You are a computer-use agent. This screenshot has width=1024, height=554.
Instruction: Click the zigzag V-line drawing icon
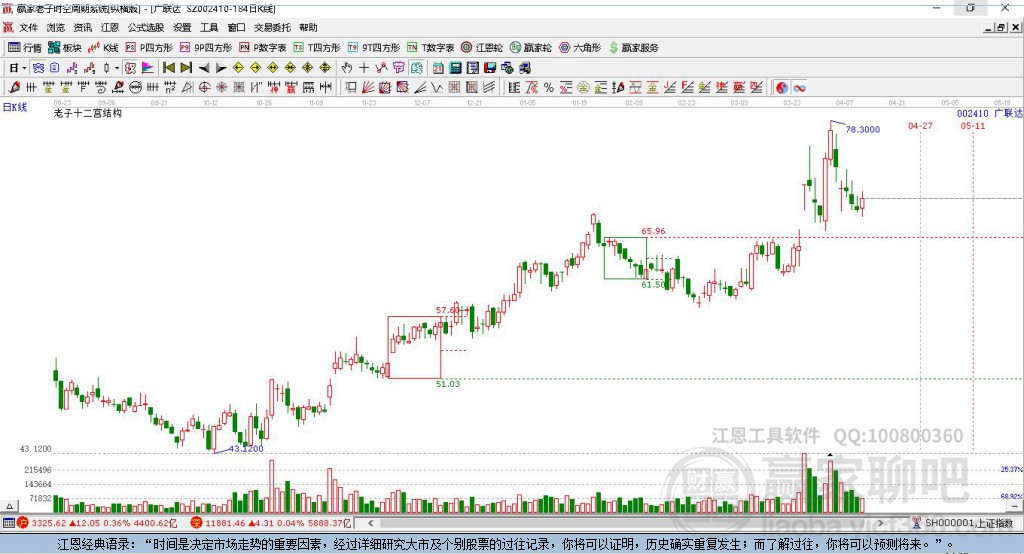point(436,88)
